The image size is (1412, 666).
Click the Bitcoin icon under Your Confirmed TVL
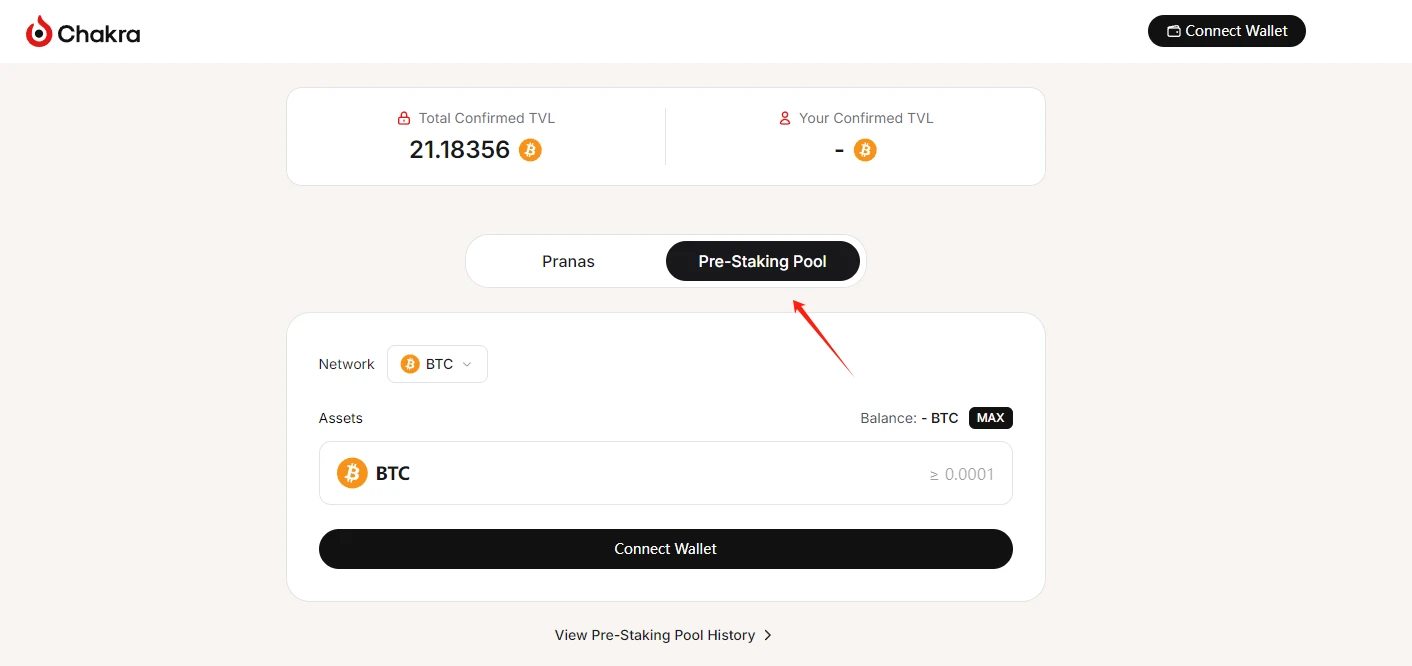865,150
